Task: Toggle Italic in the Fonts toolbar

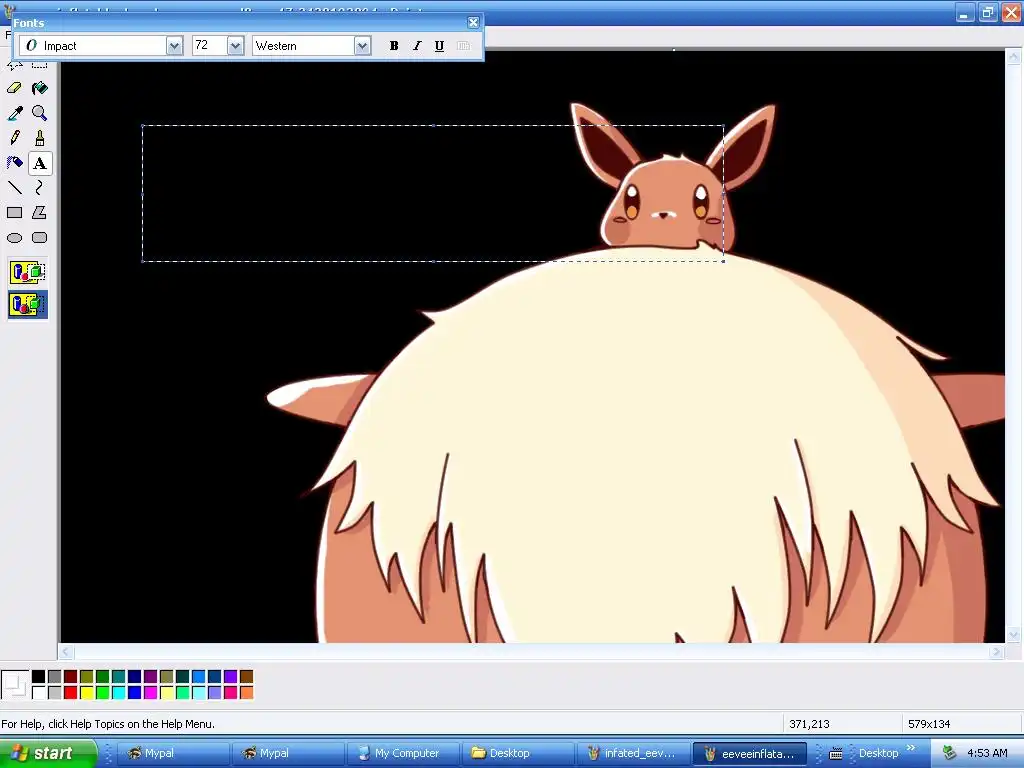Action: [417, 46]
